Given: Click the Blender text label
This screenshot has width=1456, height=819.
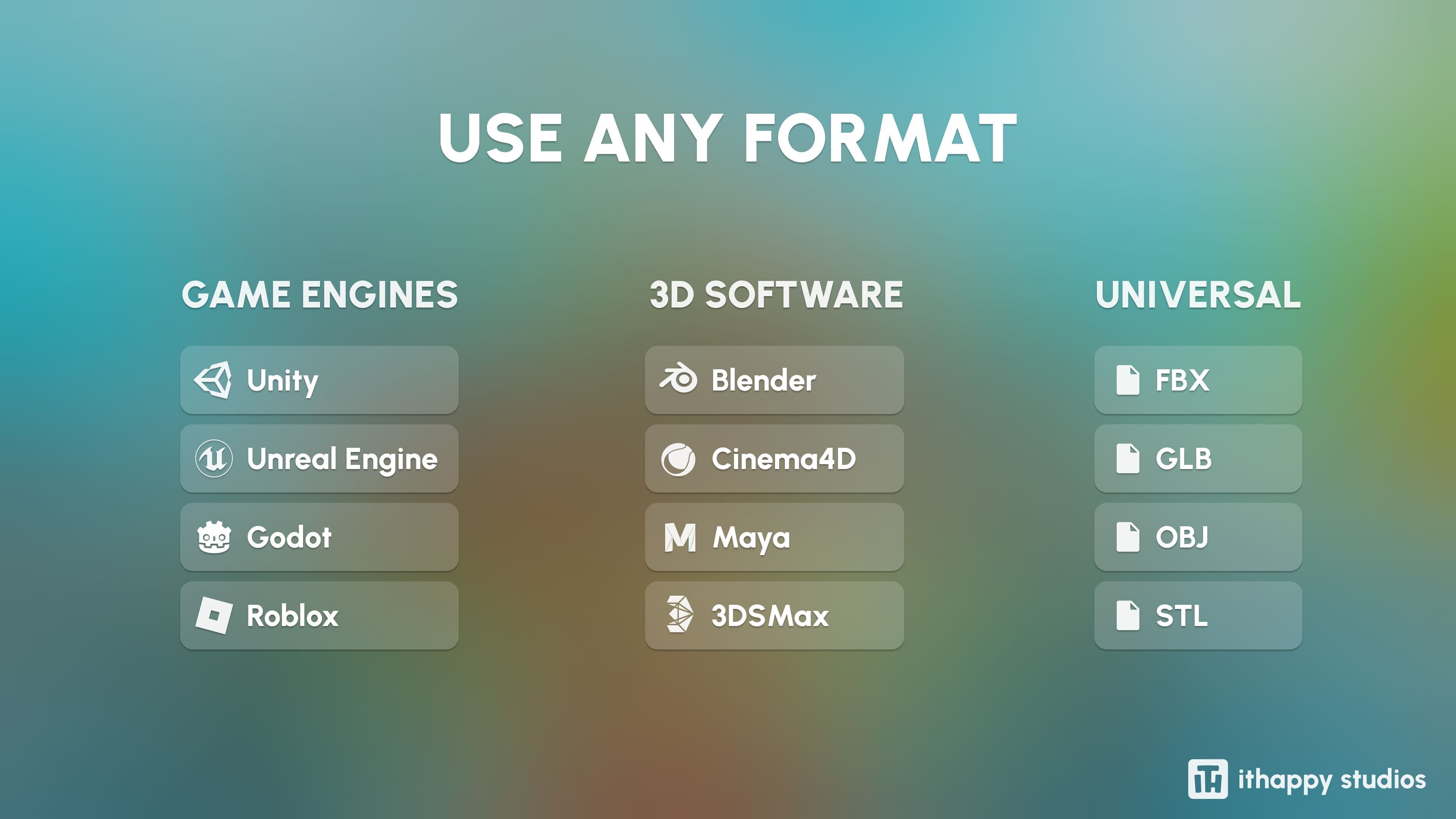Looking at the screenshot, I should [764, 380].
